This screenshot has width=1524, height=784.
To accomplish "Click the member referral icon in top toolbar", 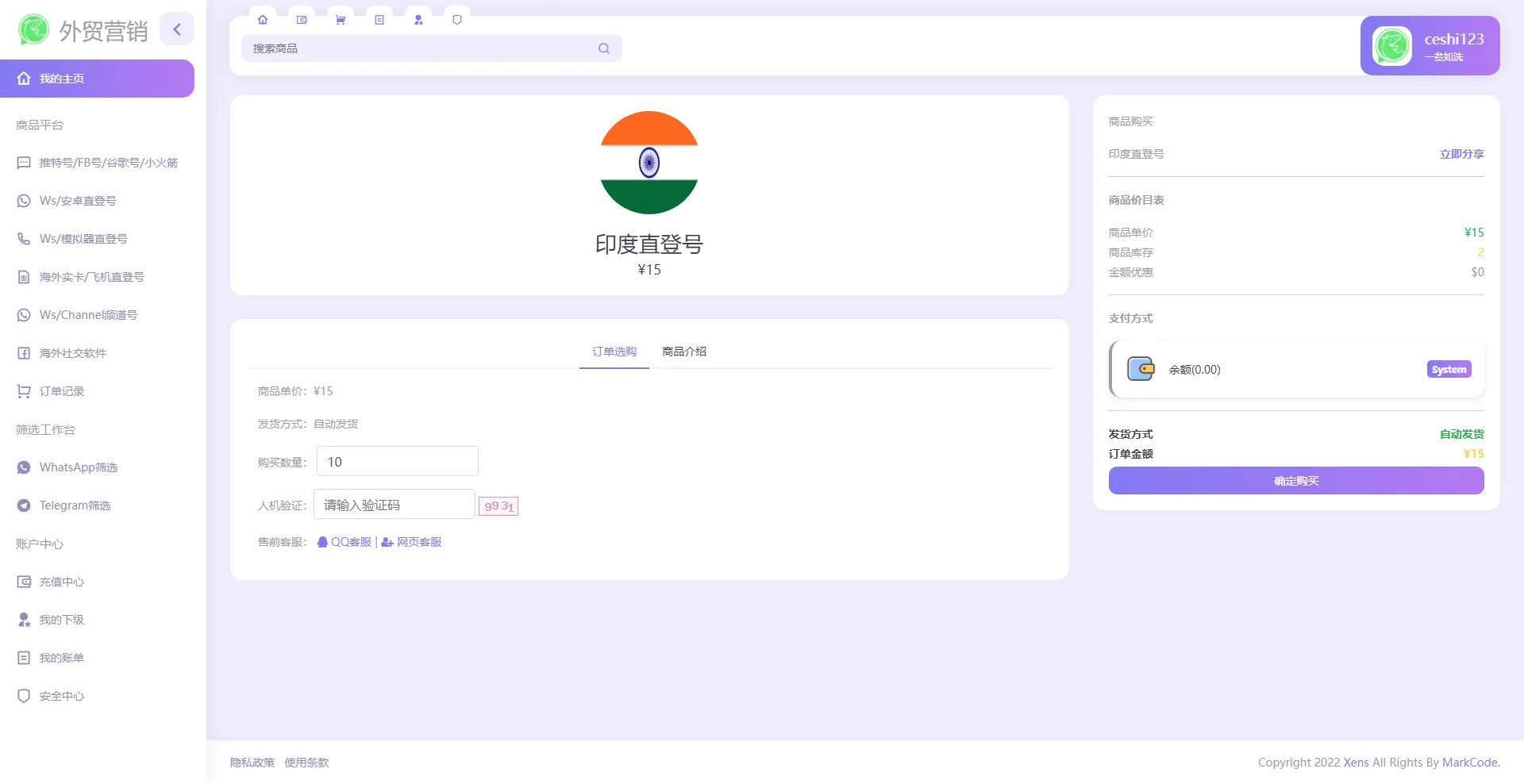I will (418, 20).
